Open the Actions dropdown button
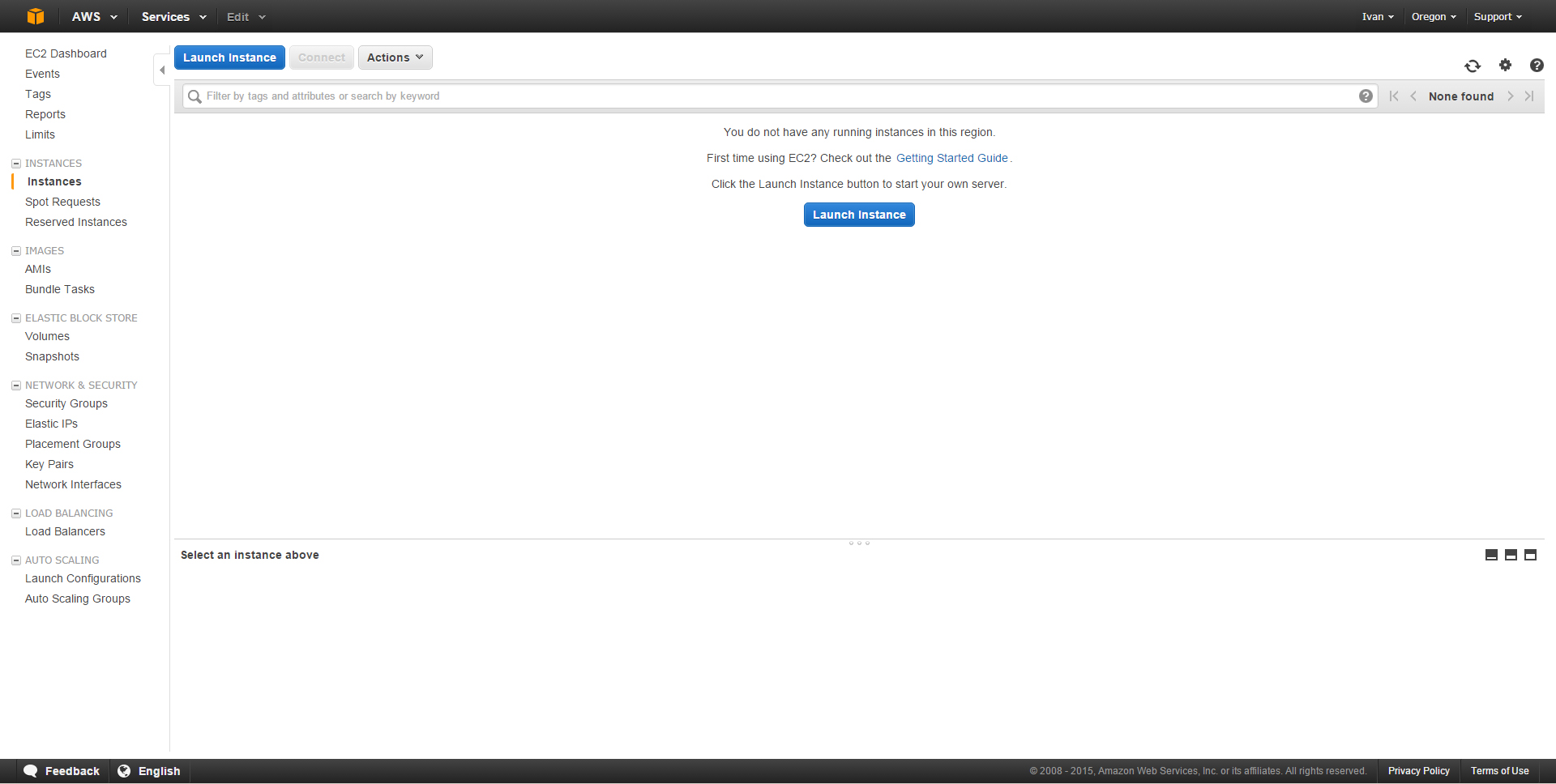Viewport: 1556px width, 784px height. coord(395,58)
